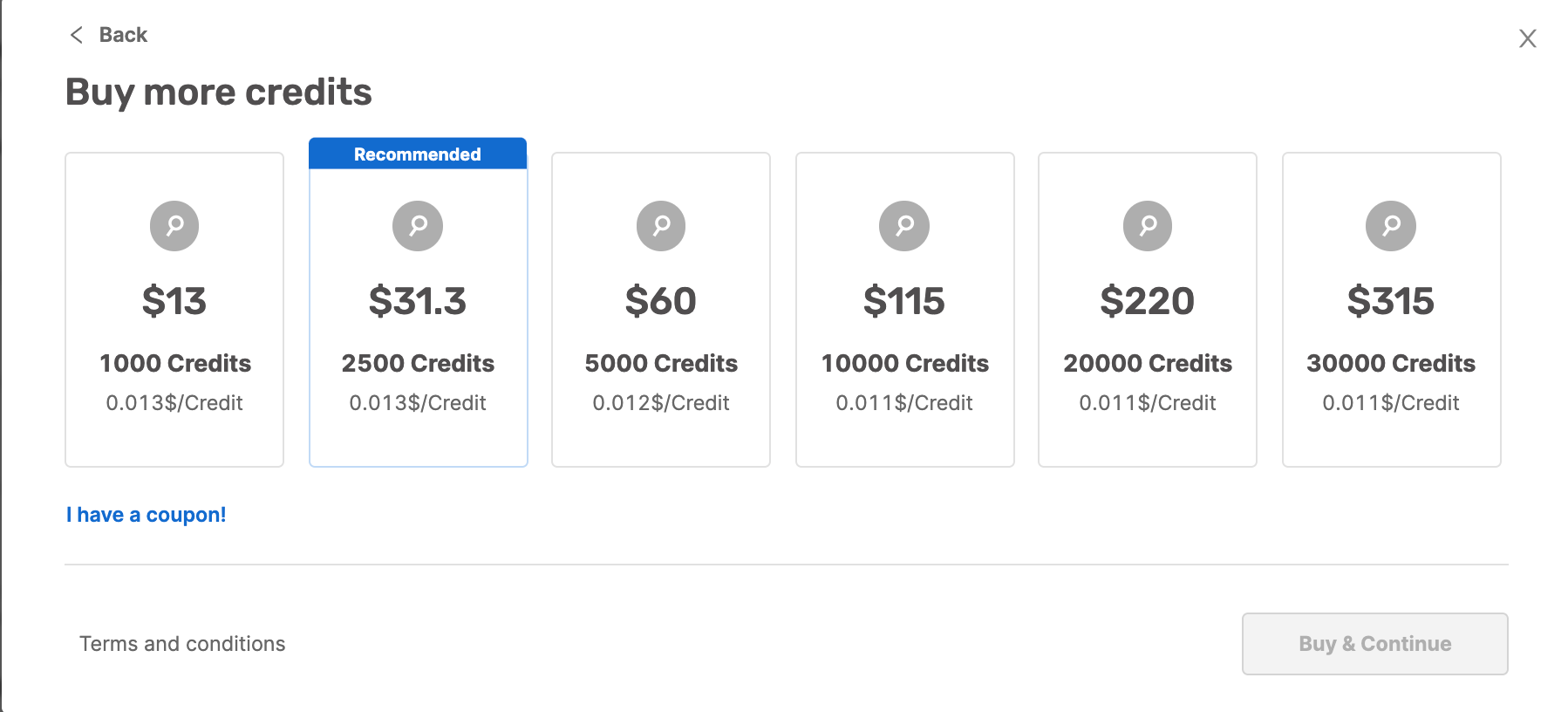The height and width of the screenshot is (712, 1568).
Task: Click the magnifier icon above $315
Action: pyautogui.click(x=1391, y=226)
